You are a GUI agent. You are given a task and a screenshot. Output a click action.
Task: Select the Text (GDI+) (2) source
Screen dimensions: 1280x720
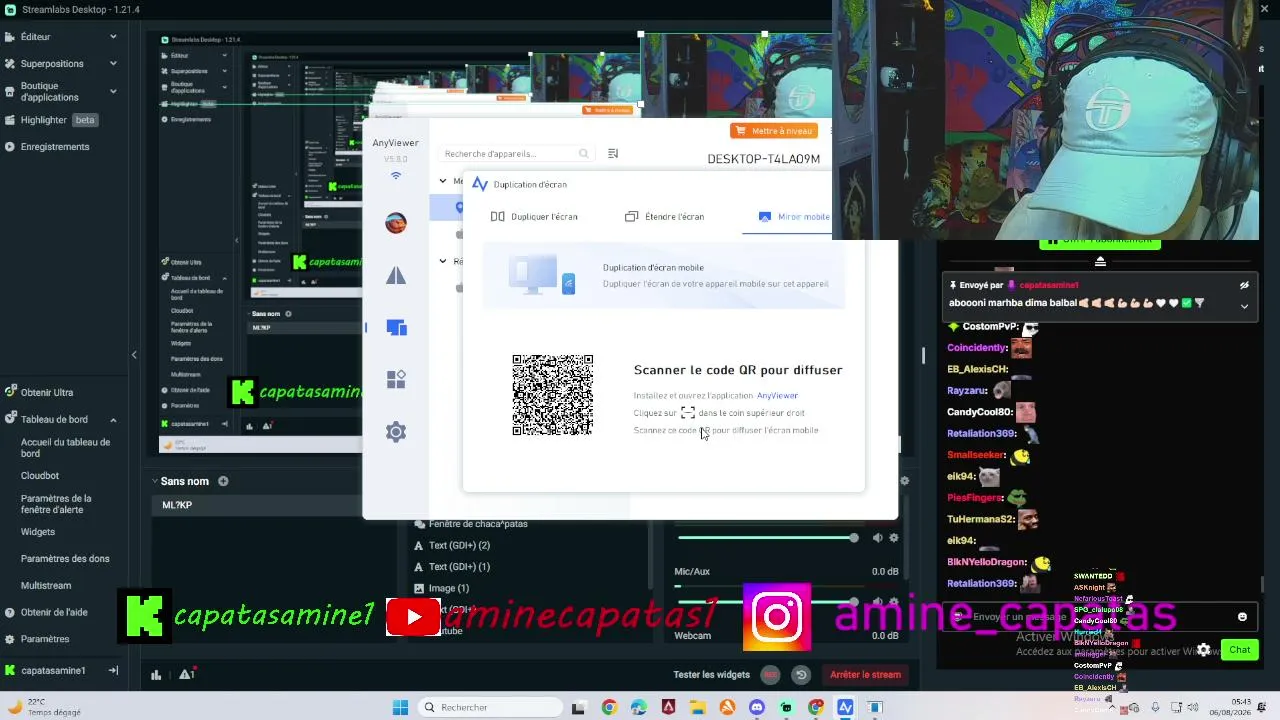tap(459, 546)
